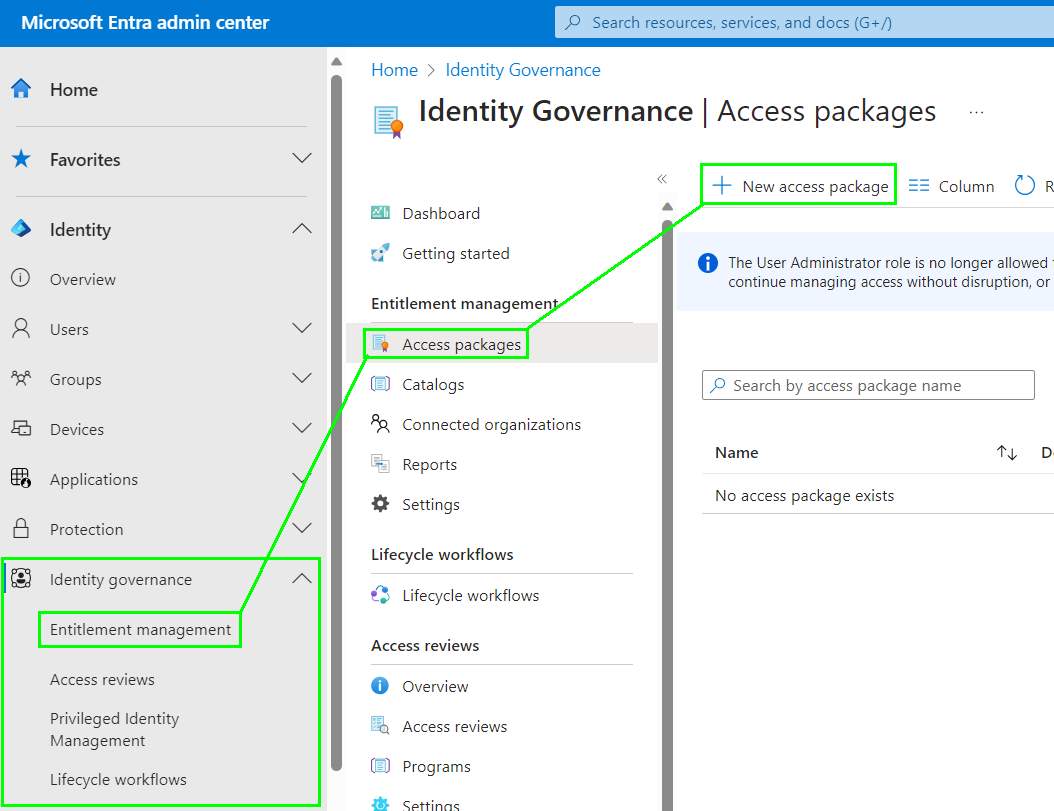Expand the Groups section chevron

[301, 378]
